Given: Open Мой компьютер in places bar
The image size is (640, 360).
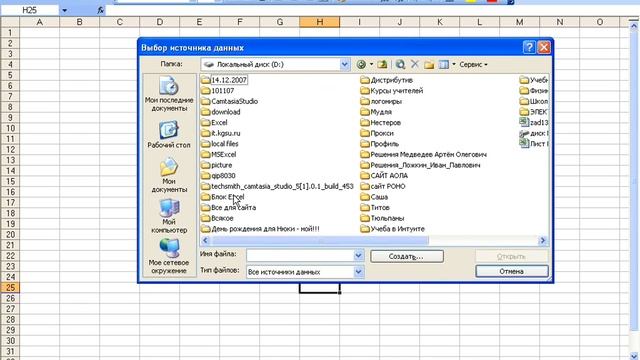Looking at the screenshot, I should 169,216.
